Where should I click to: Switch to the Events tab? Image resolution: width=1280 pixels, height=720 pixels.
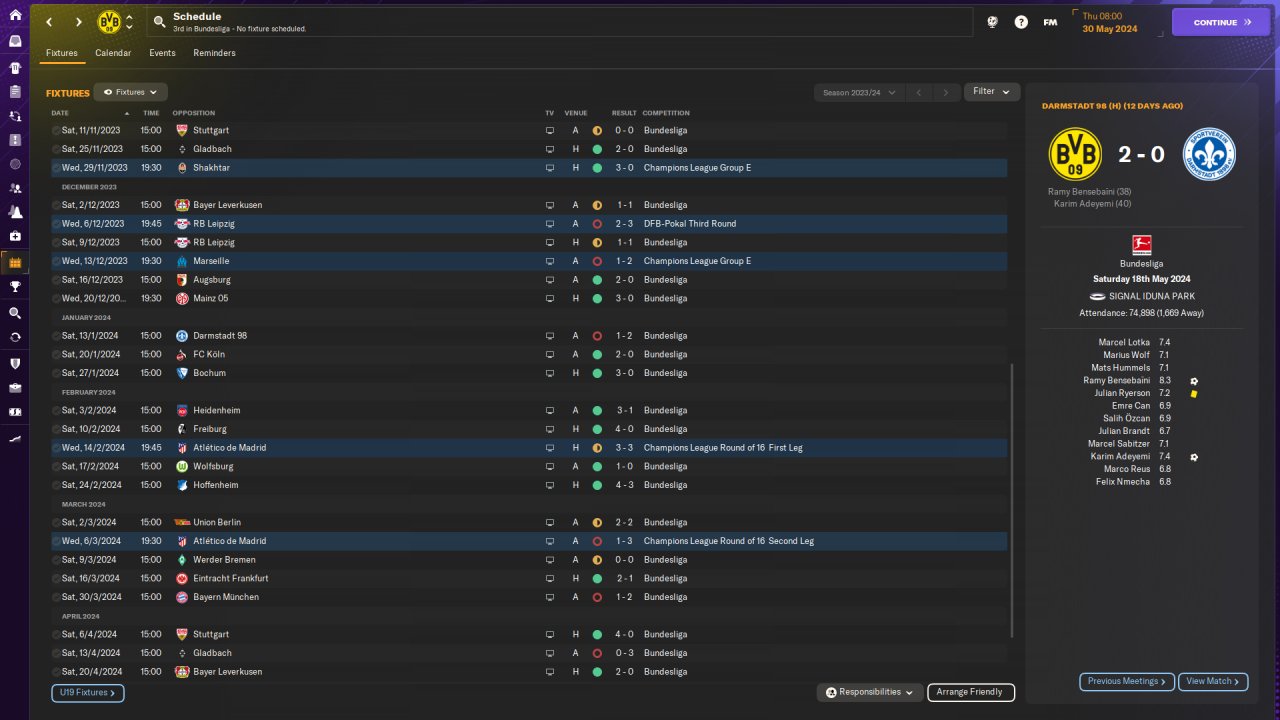tap(162, 53)
